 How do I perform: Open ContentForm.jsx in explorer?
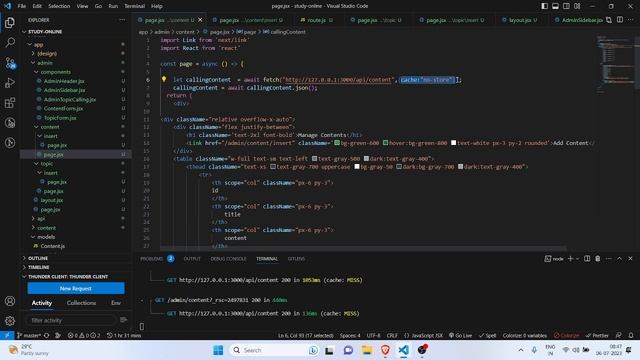tap(63, 109)
